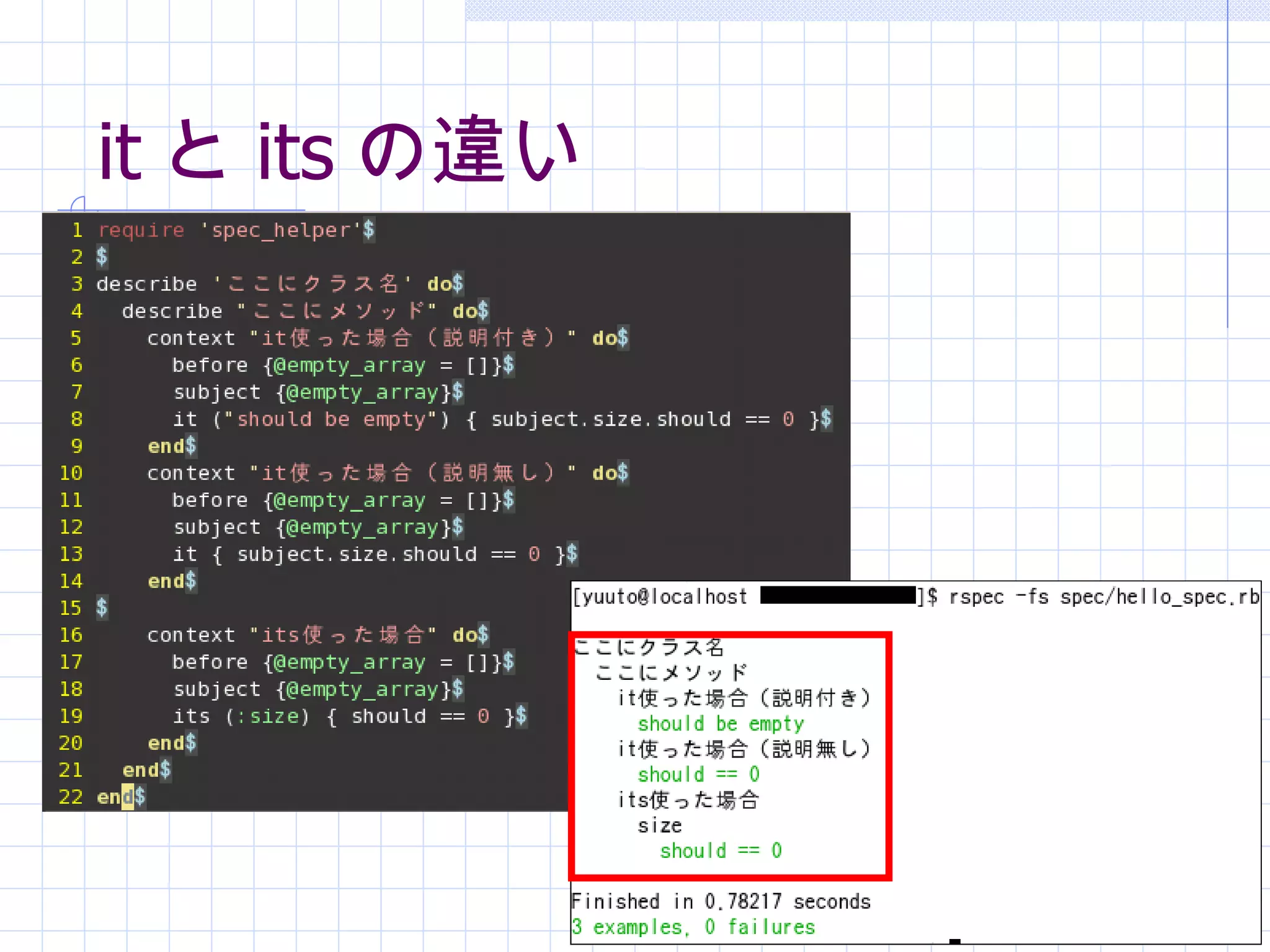The image size is (1270, 952).
Task: Click line 16 context "its使った場合" do
Action: tap(312, 635)
